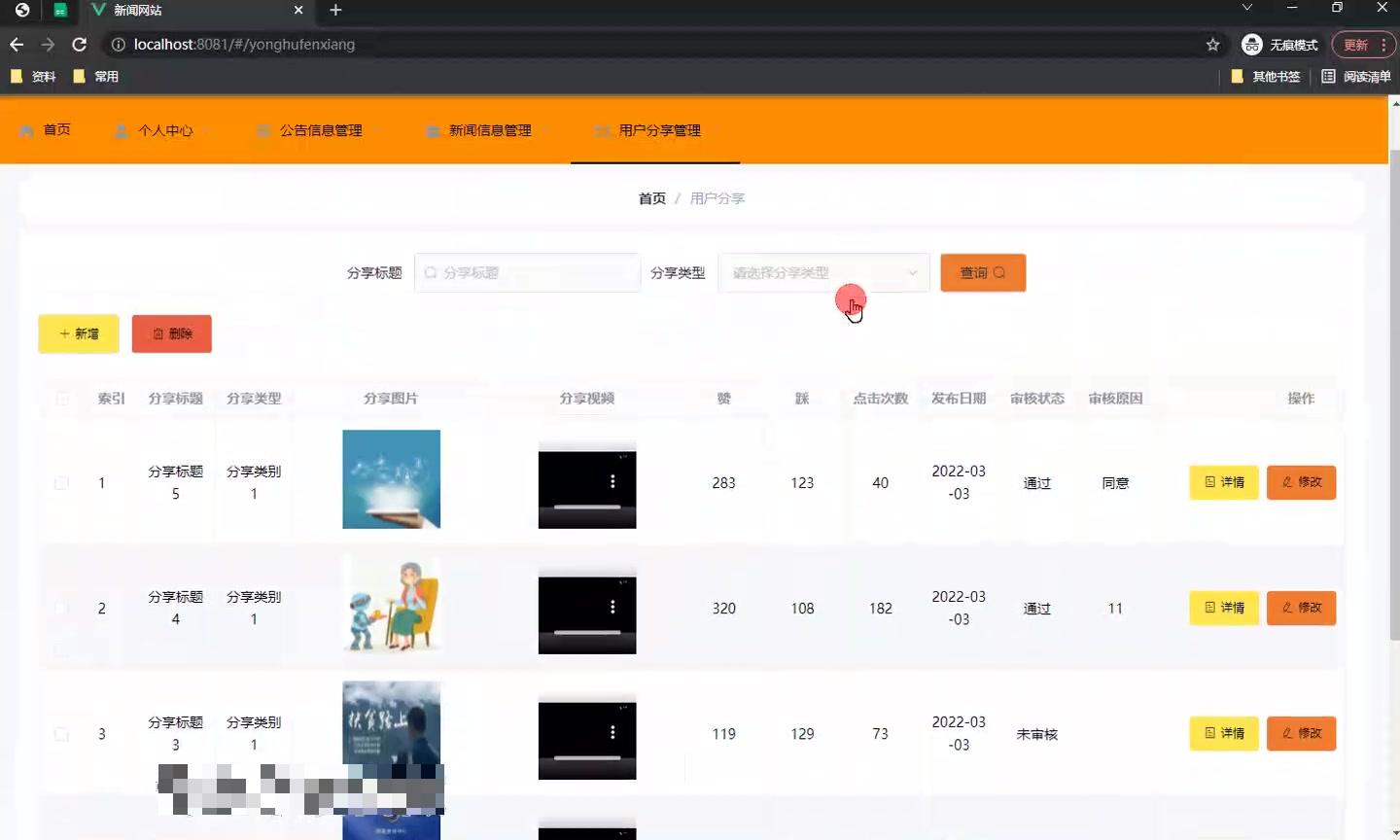Viewport: 1400px width, 840px height.
Task: Open image thumbnail for 分享标题5
Action: click(x=391, y=479)
